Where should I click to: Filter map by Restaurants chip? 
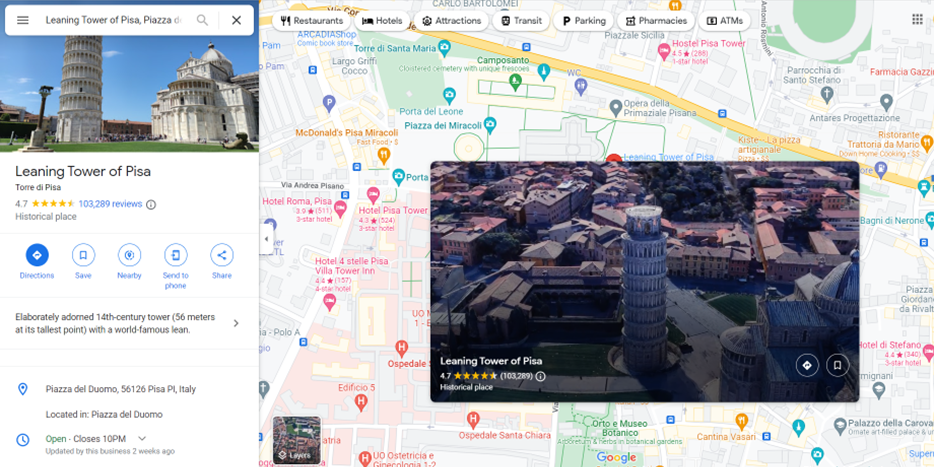(x=312, y=20)
